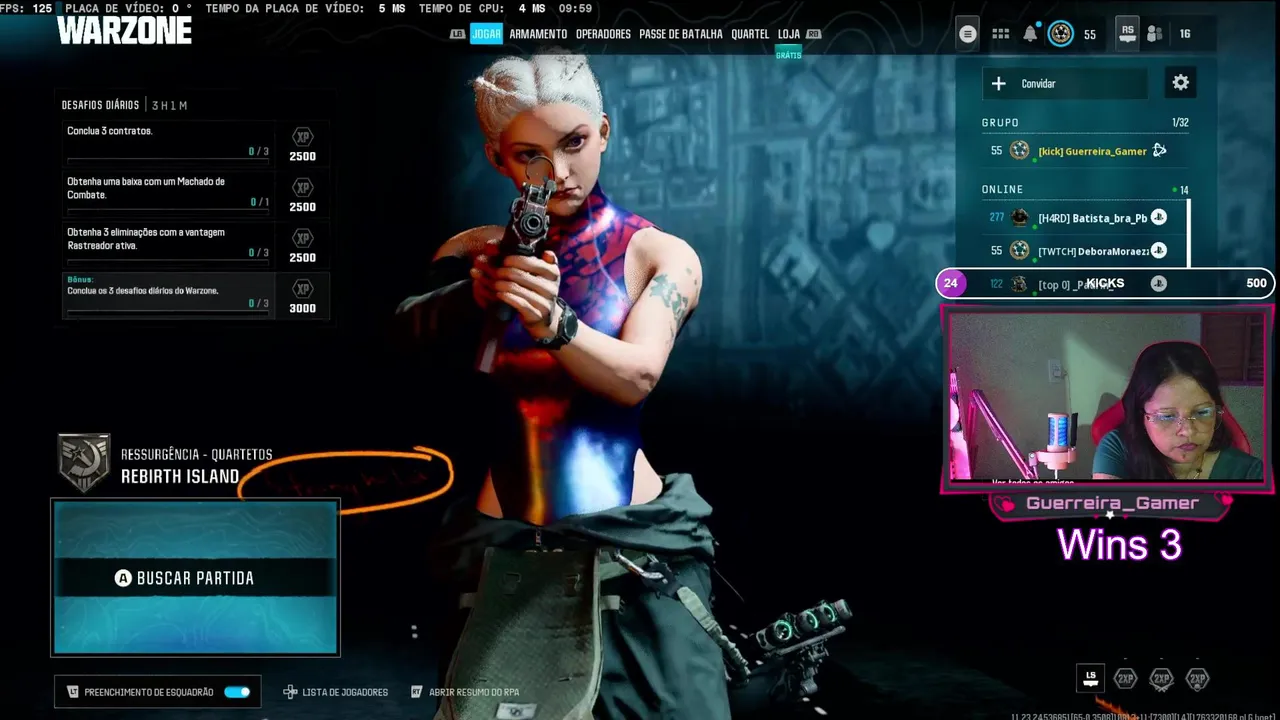Click the first 2XP token icon

tap(1125, 679)
